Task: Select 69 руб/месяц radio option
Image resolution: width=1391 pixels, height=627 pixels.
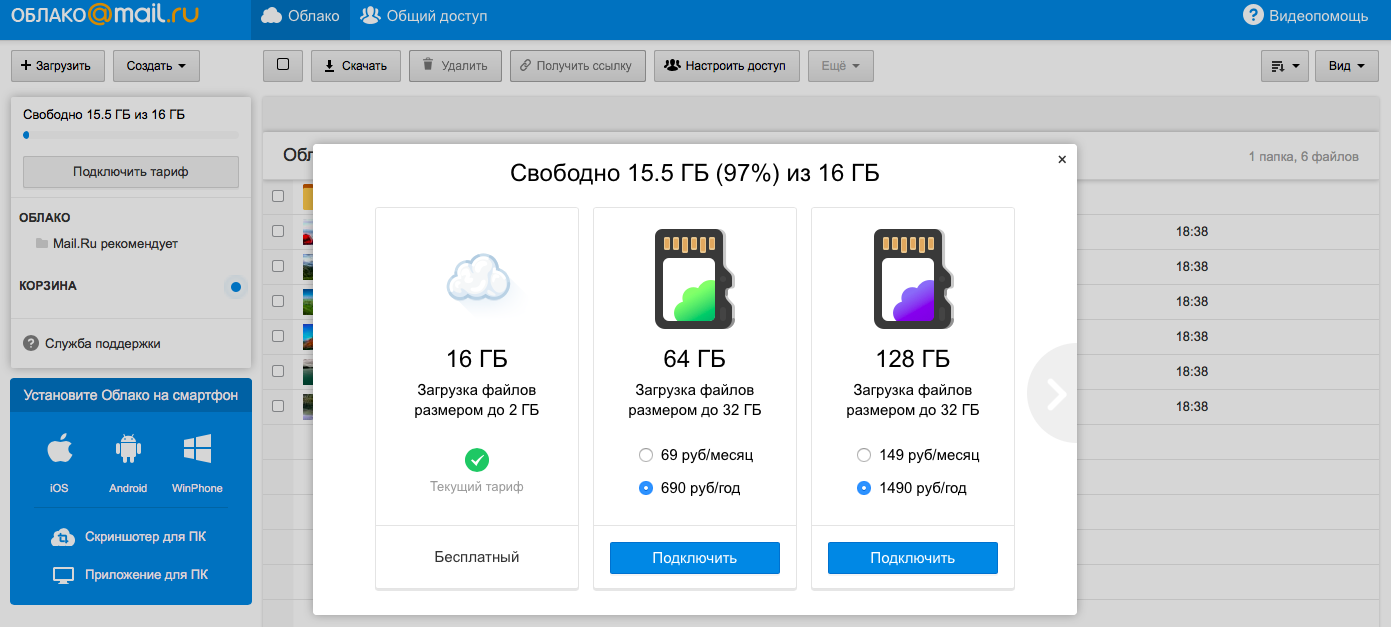Action: pyautogui.click(x=646, y=455)
